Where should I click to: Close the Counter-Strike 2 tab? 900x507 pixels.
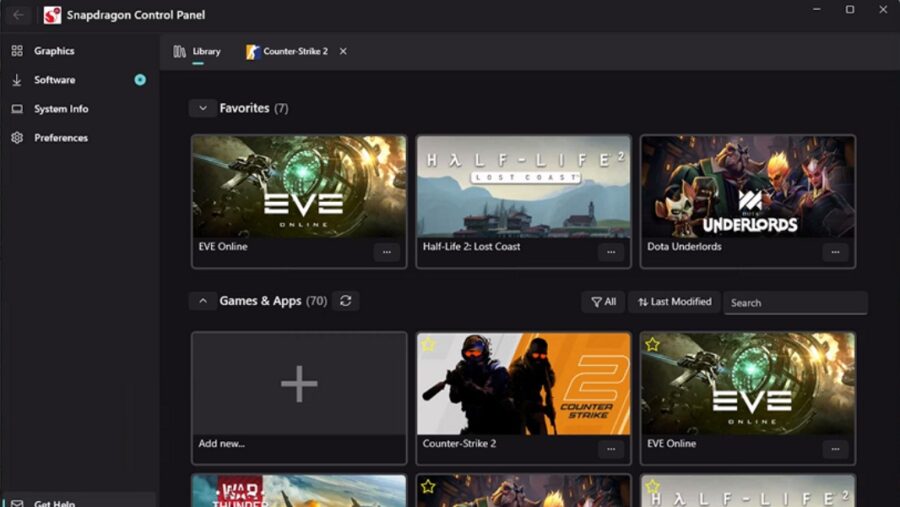[343, 51]
